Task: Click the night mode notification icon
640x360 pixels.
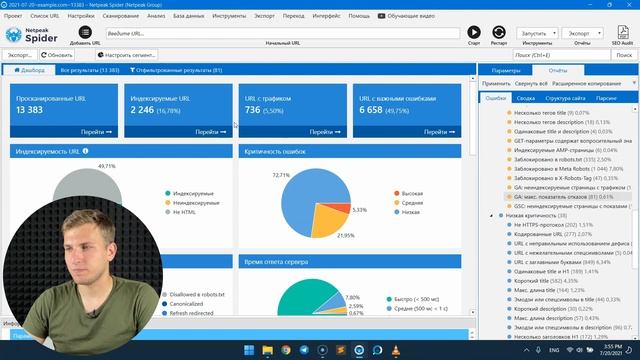Action: pos(629,350)
